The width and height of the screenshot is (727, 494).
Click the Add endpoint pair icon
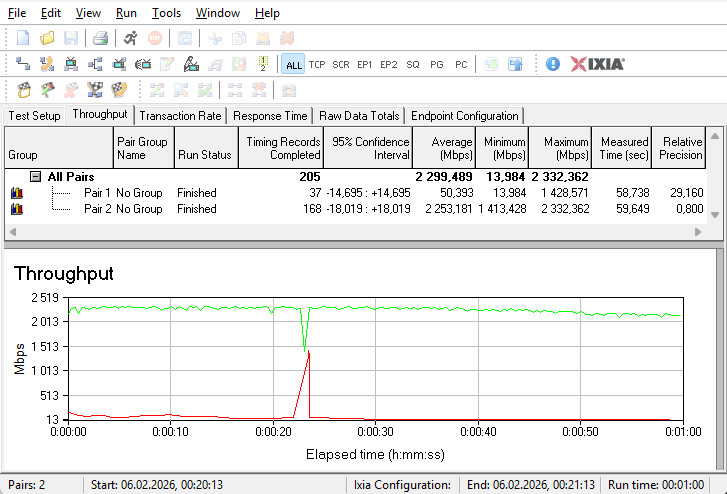pos(23,64)
